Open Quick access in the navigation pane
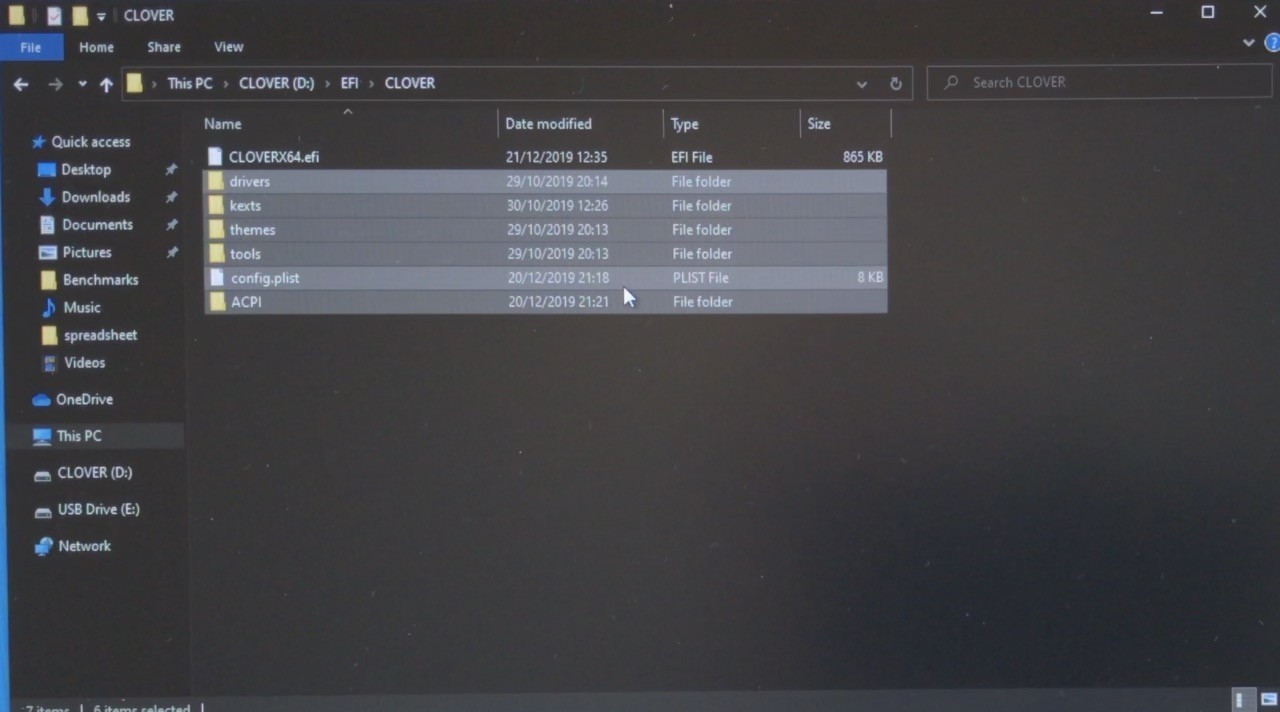Screen dimensions: 1280x712 pos(90,142)
